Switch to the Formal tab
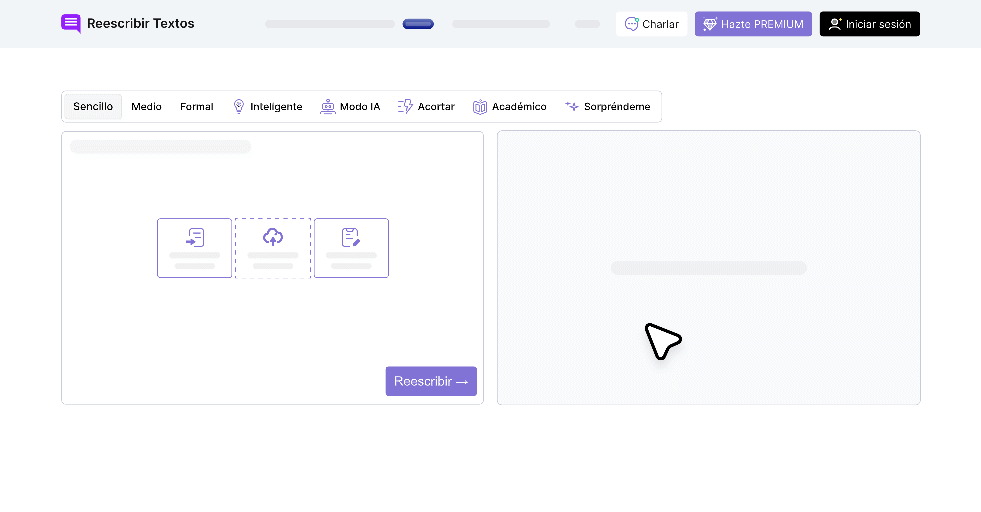Screen dimensions: 981x512 [x=196, y=106]
